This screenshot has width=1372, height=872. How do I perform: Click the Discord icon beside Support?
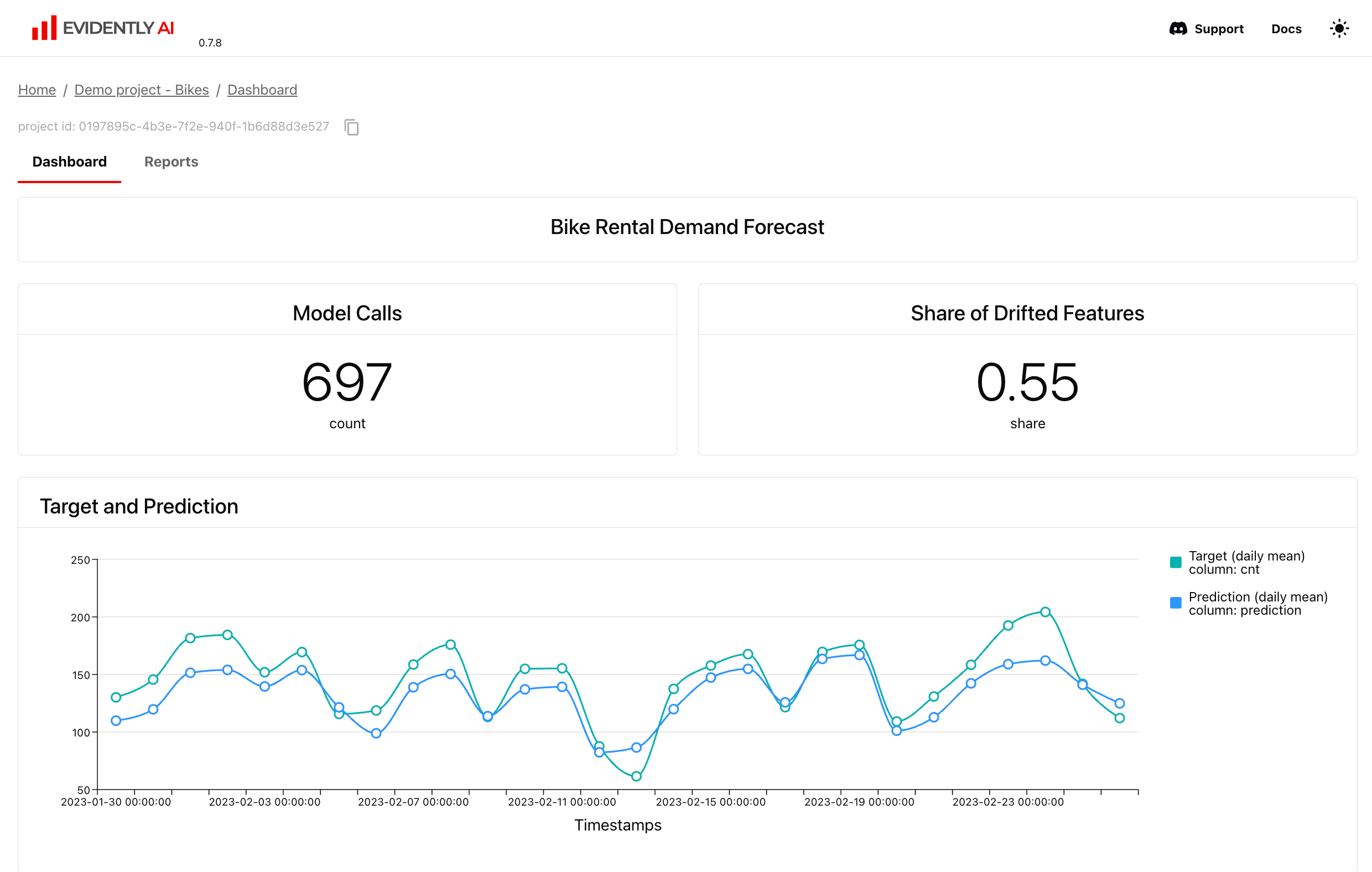1178,29
